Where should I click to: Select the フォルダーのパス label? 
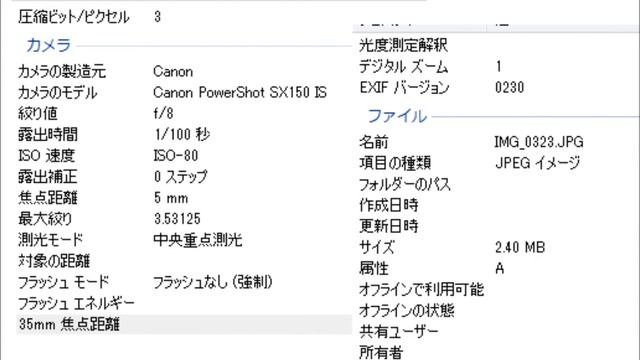point(405,184)
